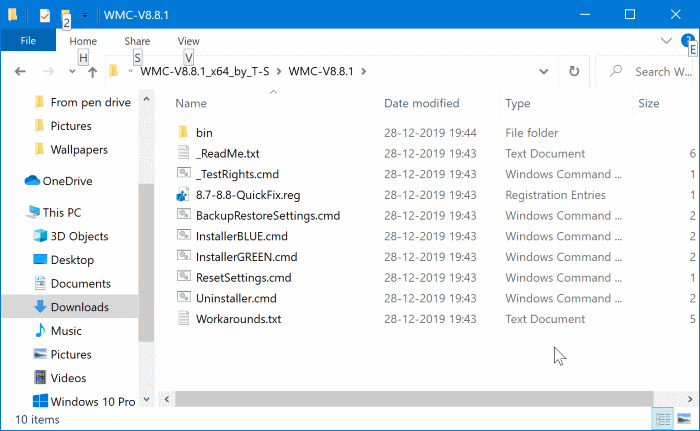Open the View ribbon tab
700x431 pixels.
tap(188, 41)
